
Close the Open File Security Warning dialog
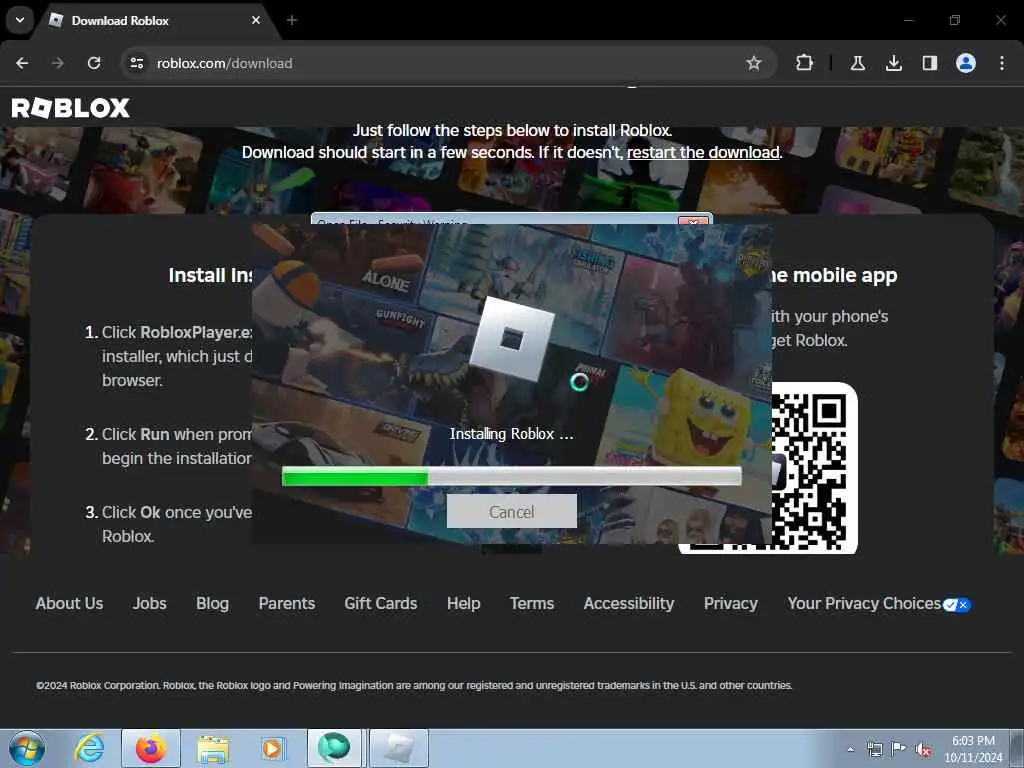pos(694,221)
